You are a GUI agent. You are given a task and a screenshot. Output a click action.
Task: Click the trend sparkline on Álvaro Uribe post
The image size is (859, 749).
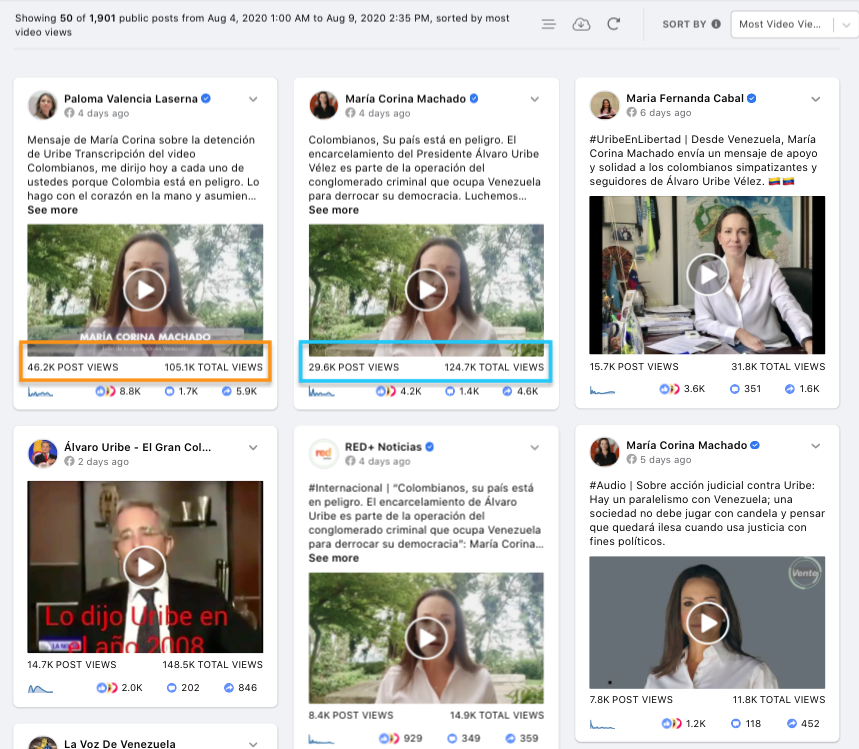coord(40,688)
